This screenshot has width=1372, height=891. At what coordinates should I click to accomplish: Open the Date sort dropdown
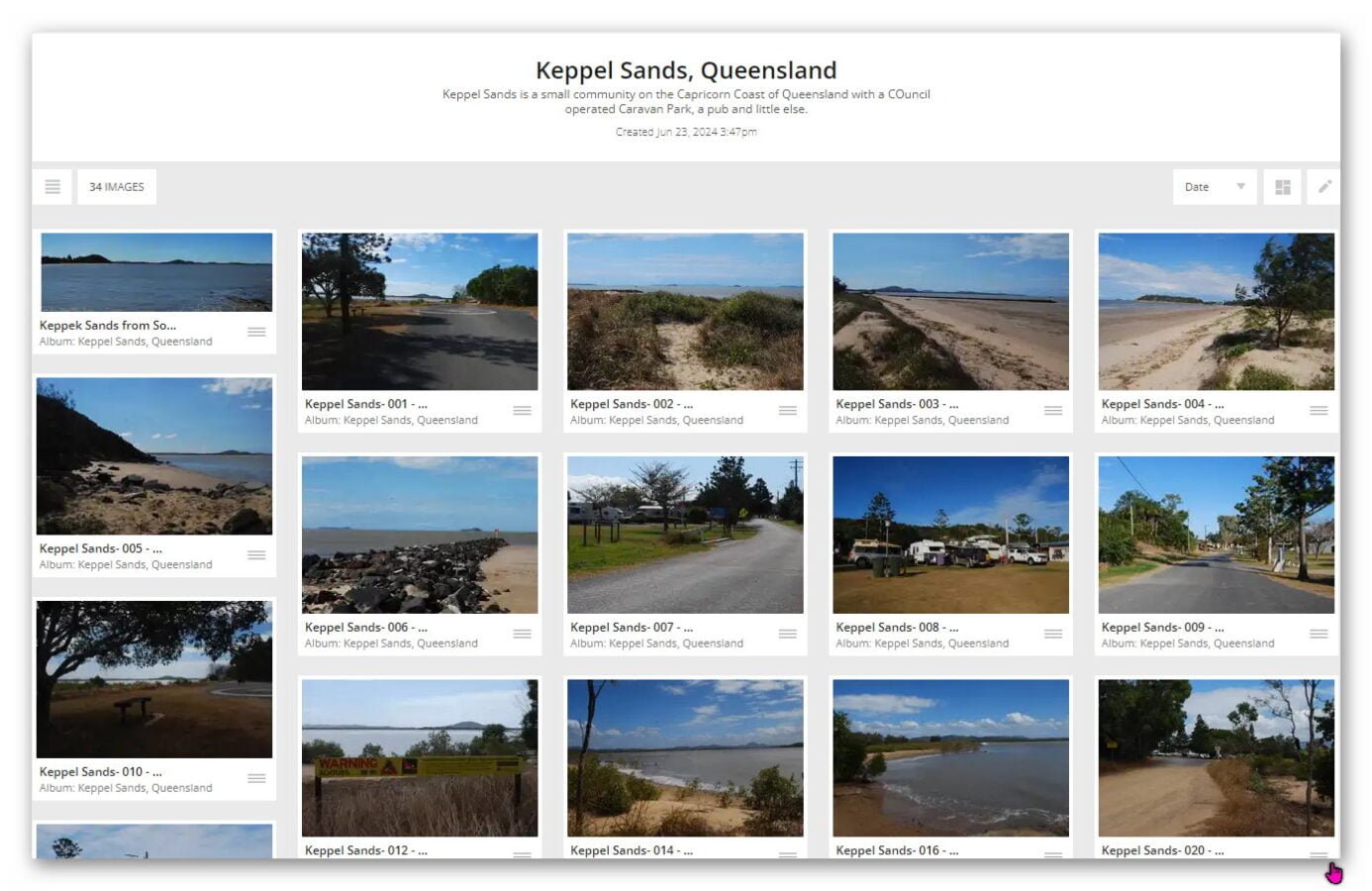click(x=1214, y=187)
